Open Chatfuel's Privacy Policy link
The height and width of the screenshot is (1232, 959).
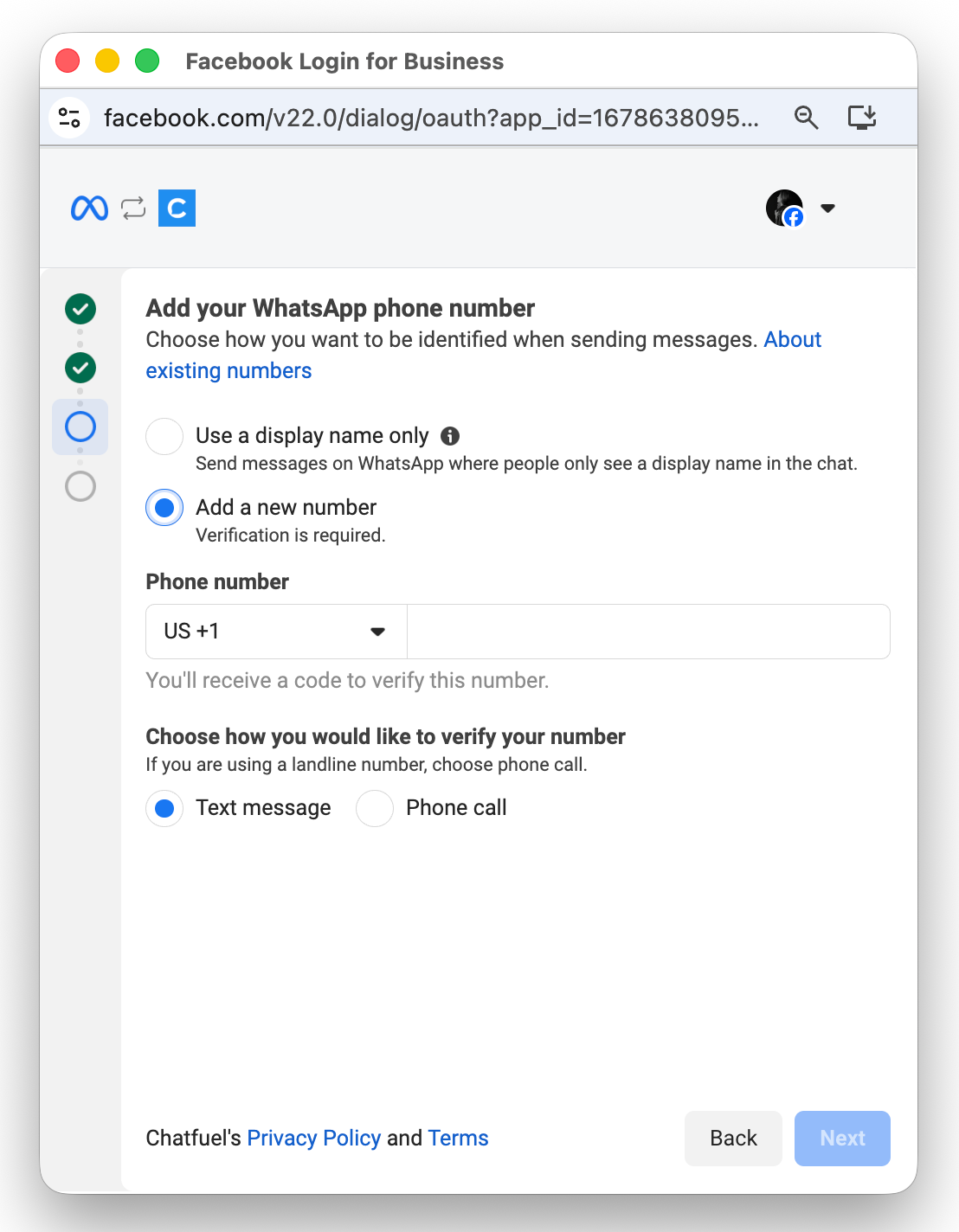(314, 1138)
